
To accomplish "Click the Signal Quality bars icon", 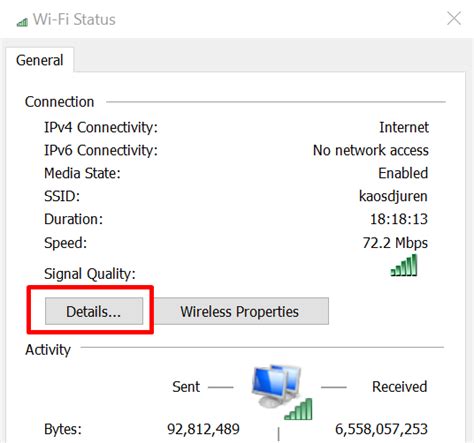I will coord(404,265).
